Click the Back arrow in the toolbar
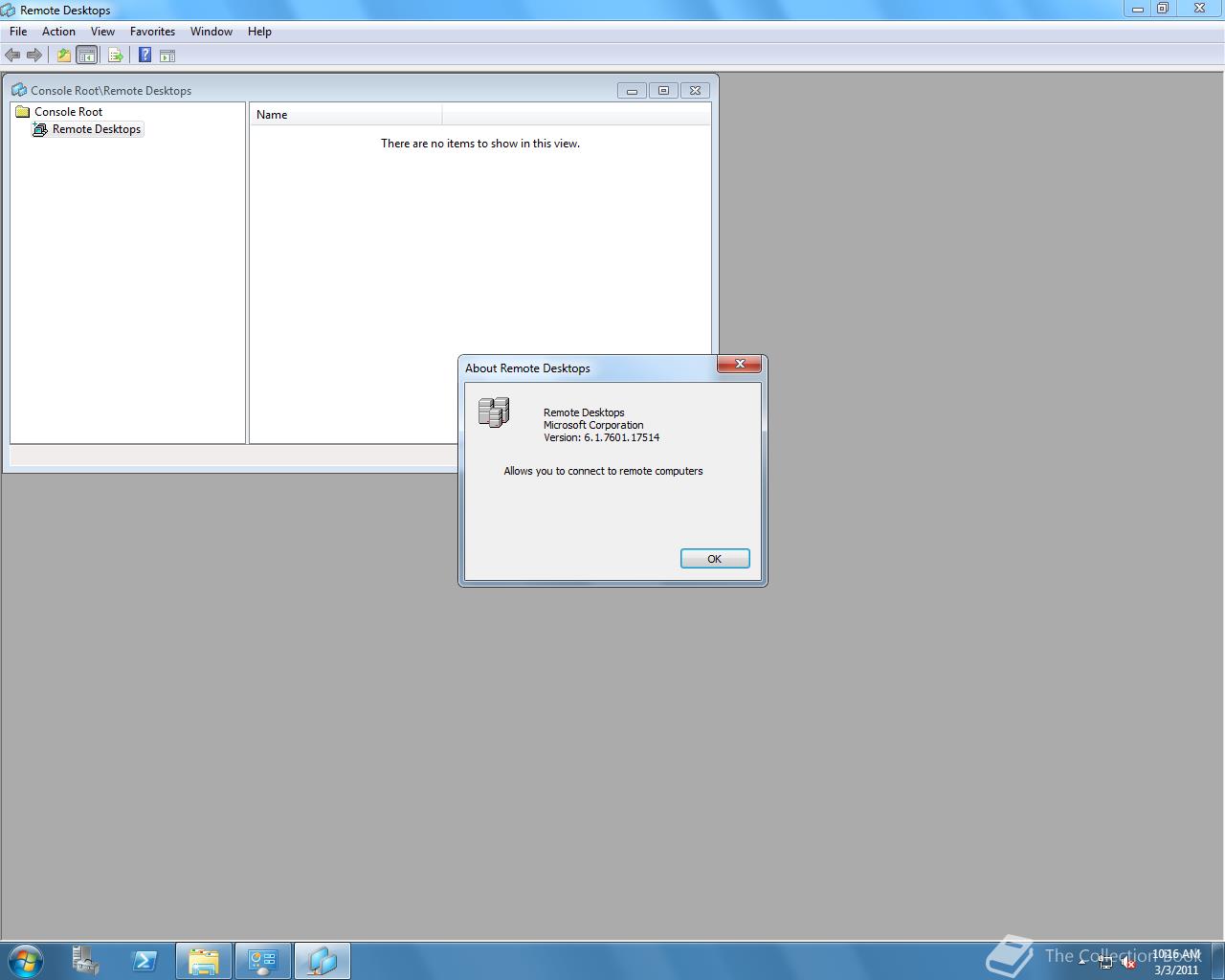This screenshot has width=1225, height=980. pyautogui.click(x=12, y=56)
